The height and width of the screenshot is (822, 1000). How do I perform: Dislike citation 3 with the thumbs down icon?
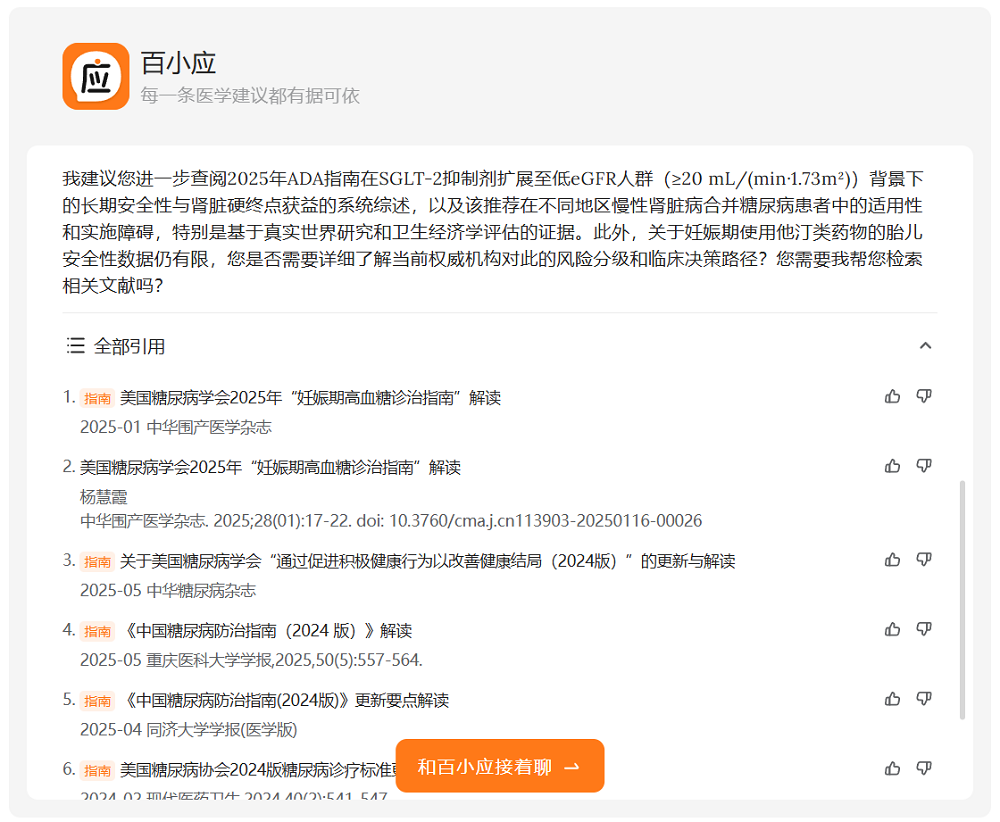coord(925,561)
